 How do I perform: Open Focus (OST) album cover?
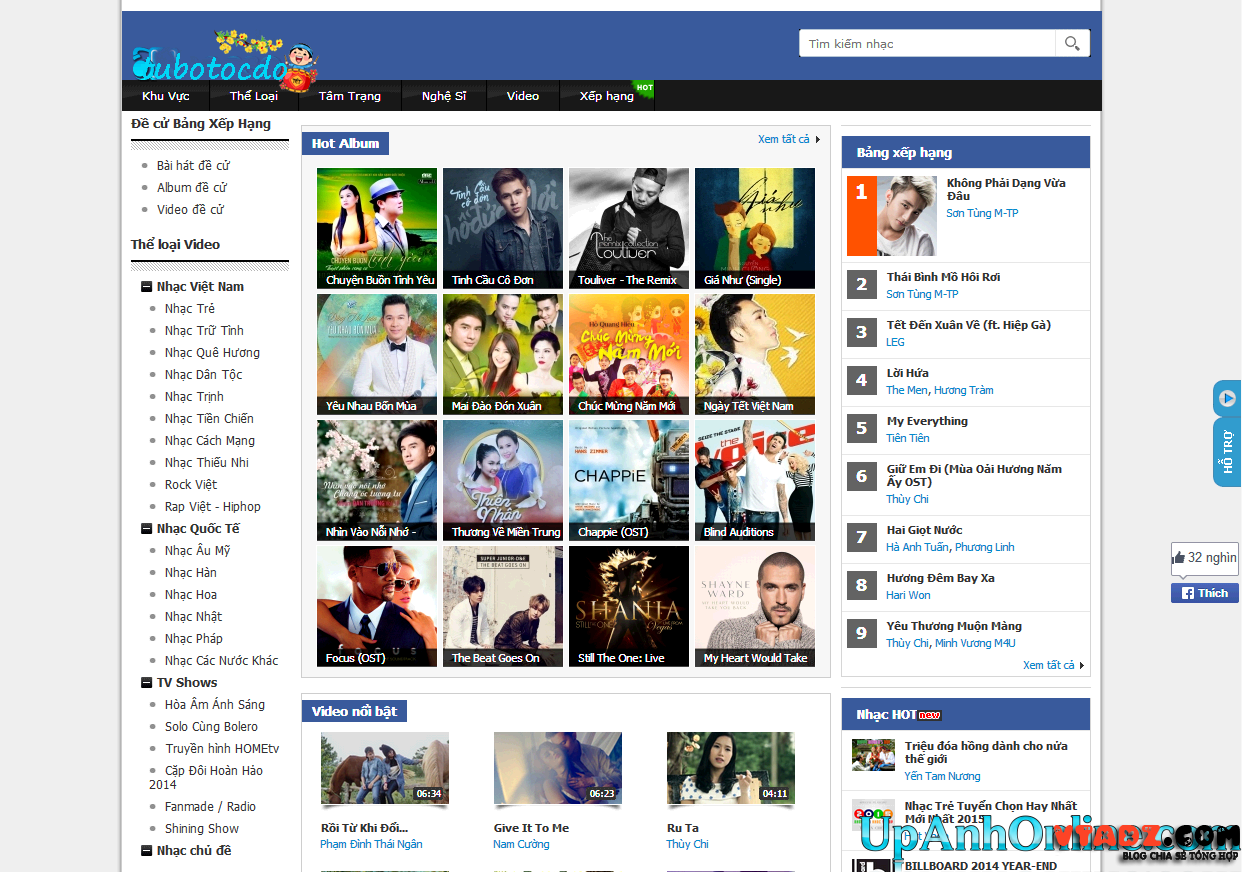[x=377, y=606]
